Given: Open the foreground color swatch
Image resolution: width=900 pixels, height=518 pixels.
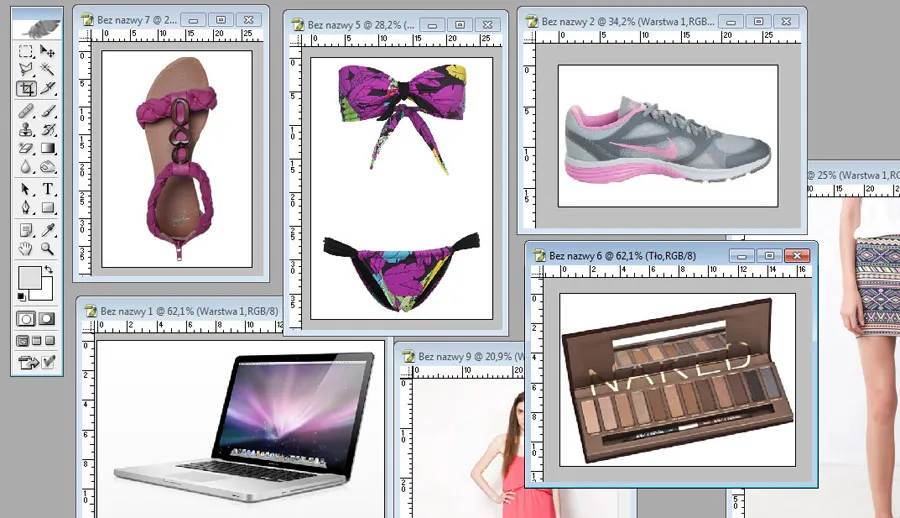Looking at the screenshot, I should click(29, 277).
